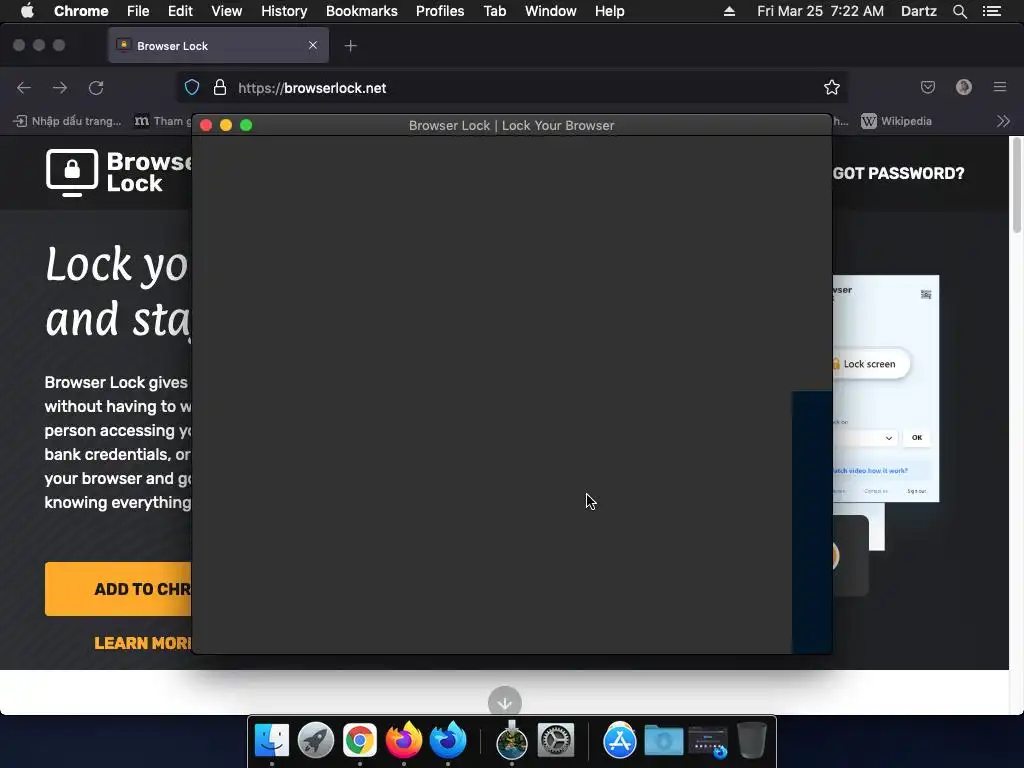
Task: Open the Window menu
Action: tap(551, 11)
